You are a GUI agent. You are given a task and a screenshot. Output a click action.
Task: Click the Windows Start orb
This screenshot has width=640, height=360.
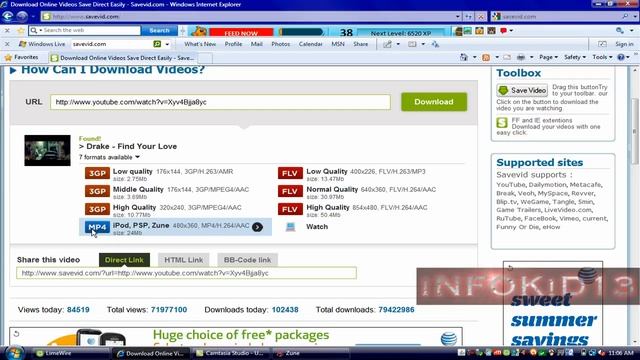tap(15, 353)
